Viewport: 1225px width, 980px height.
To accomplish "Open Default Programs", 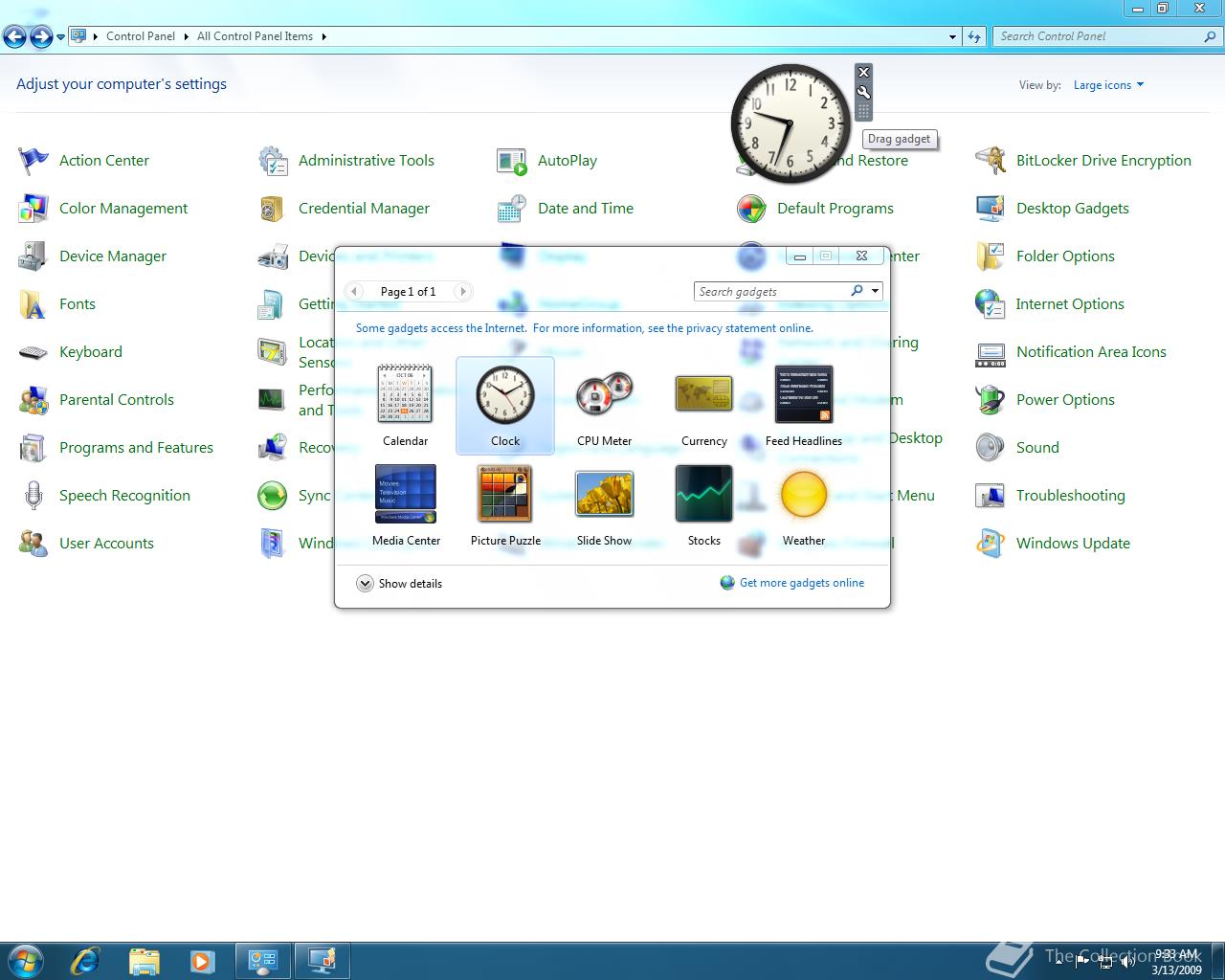I will pos(815,209).
